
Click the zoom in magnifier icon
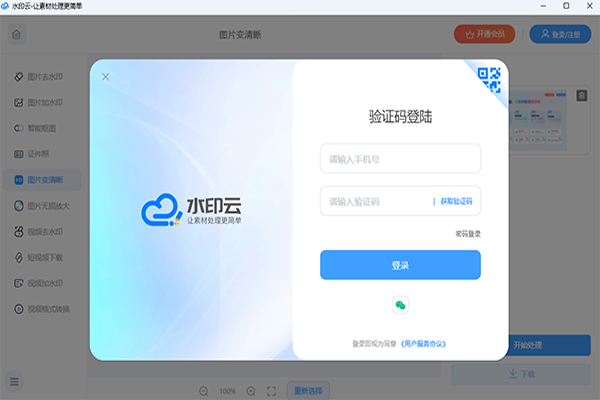click(x=251, y=390)
